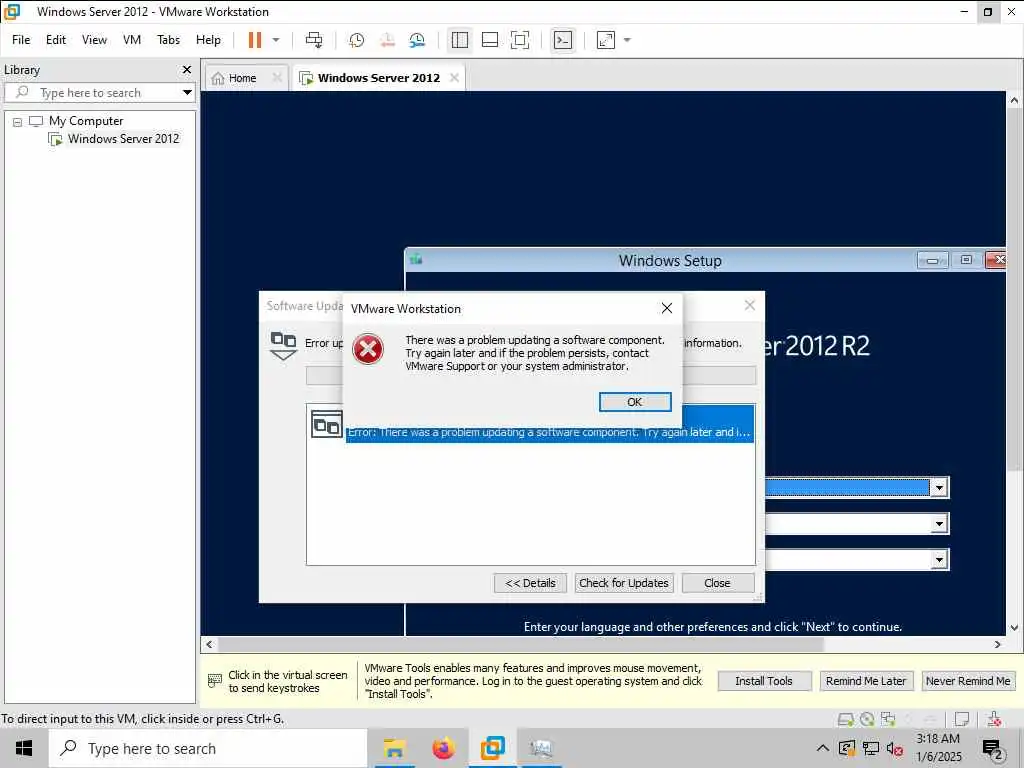Screen dimensions: 1024x768
Task: Open File Explorer from taskbar
Action: [394, 748]
